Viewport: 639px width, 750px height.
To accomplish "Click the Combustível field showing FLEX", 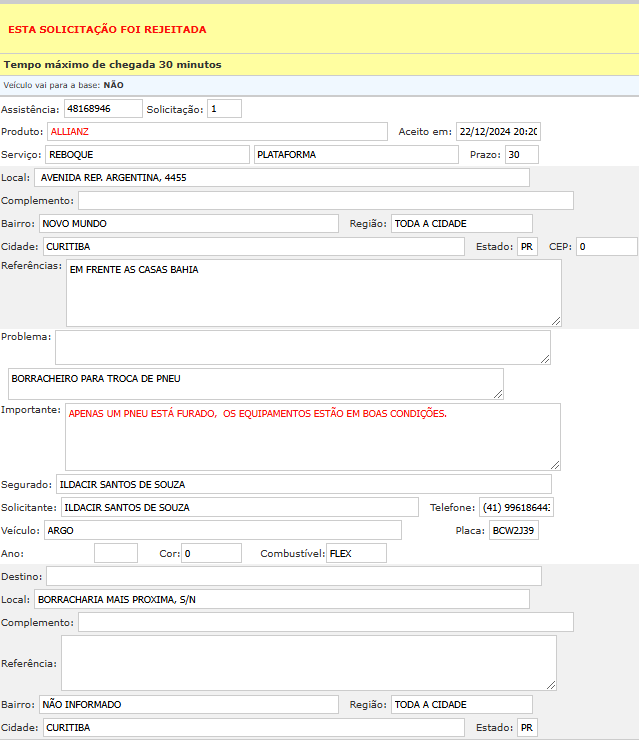I will click(356, 553).
